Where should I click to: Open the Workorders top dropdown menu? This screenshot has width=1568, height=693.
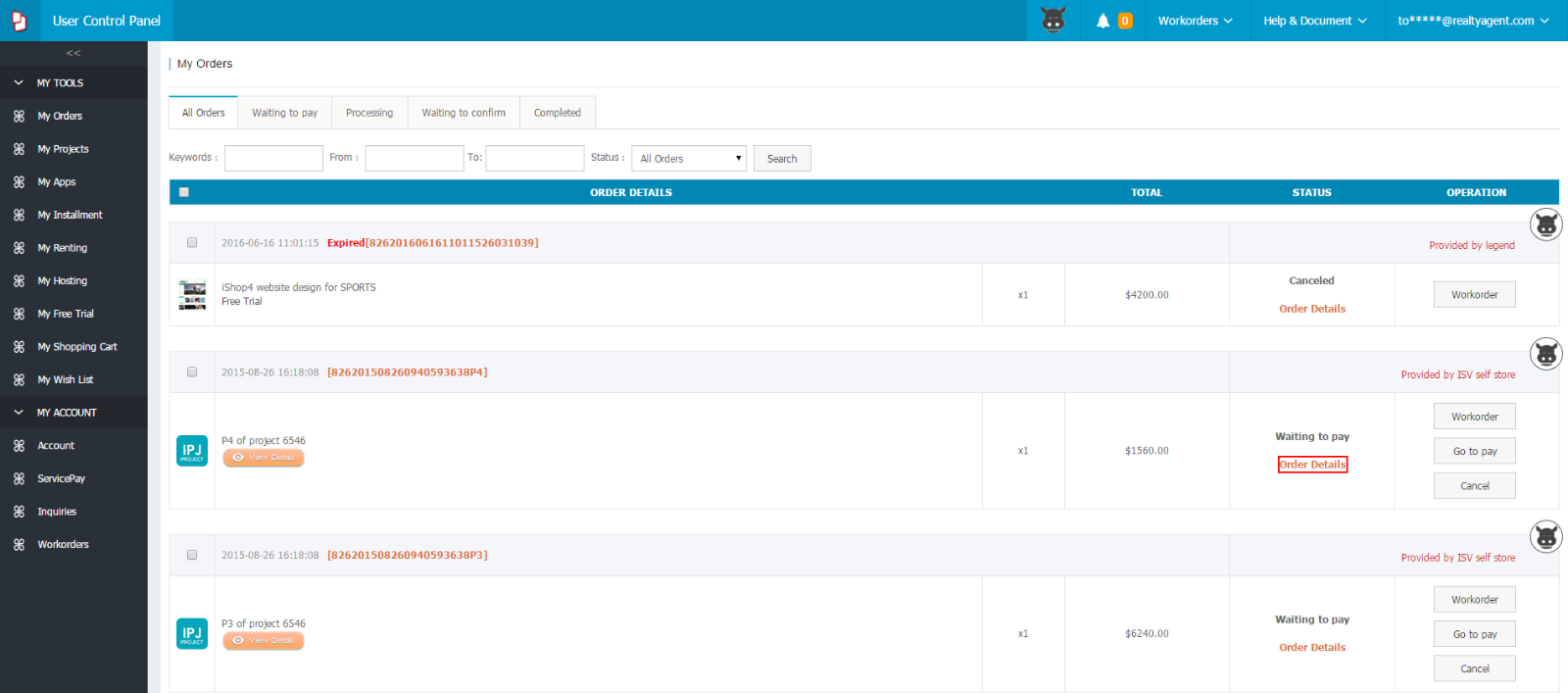1195,21
